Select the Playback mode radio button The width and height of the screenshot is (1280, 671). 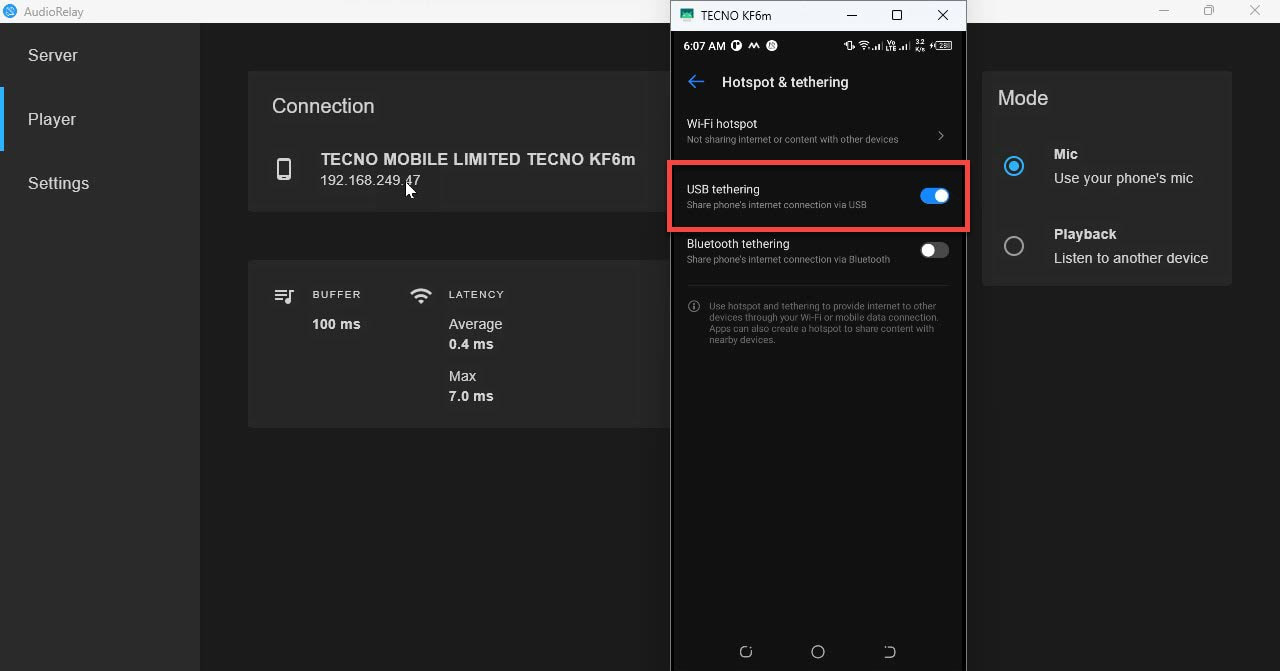pos(1014,246)
